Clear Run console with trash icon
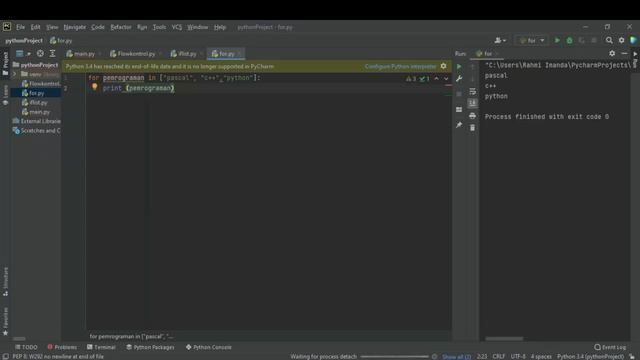The height and width of the screenshot is (360, 640). [x=472, y=128]
